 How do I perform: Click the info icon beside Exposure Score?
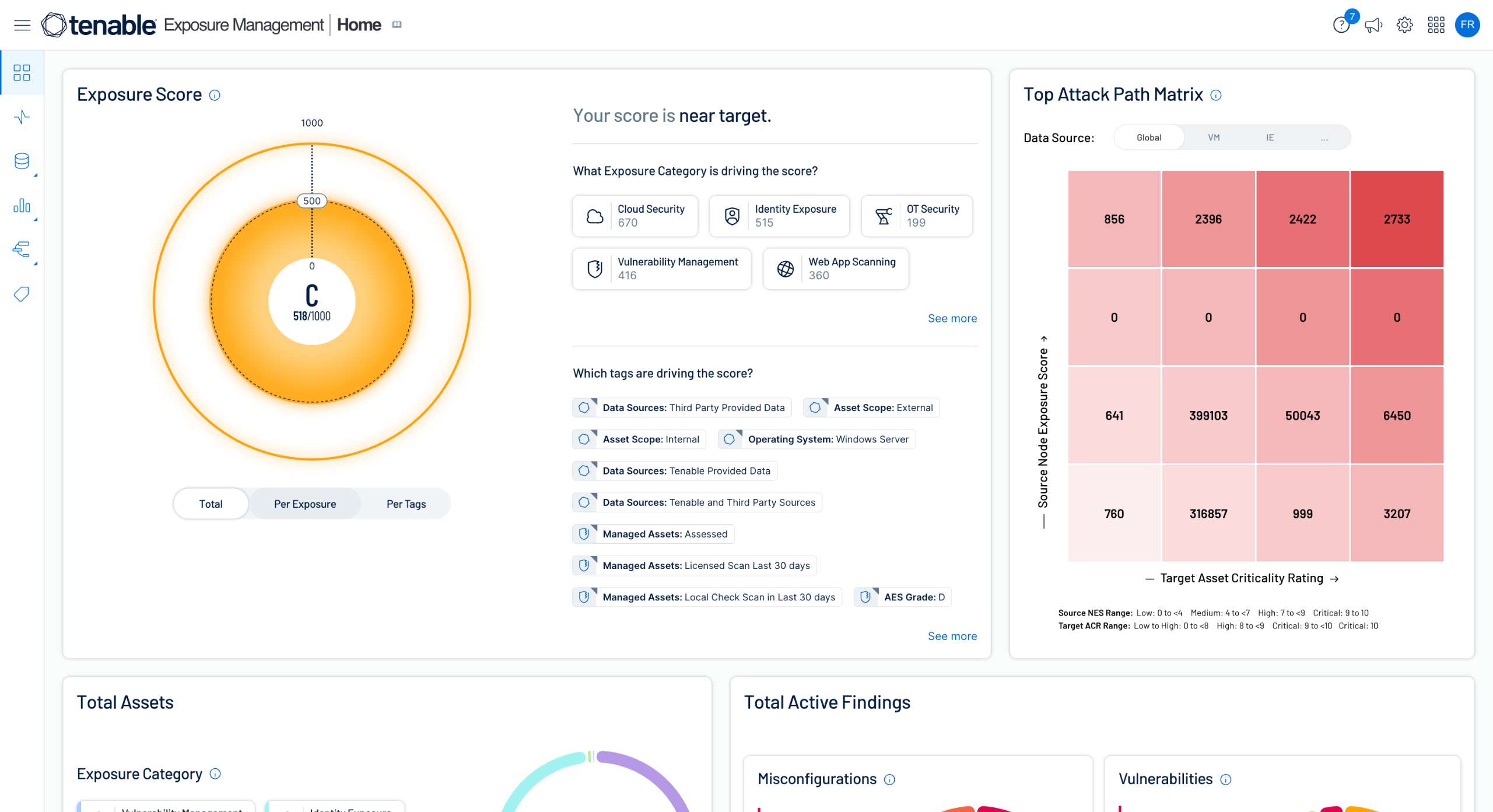(x=215, y=95)
